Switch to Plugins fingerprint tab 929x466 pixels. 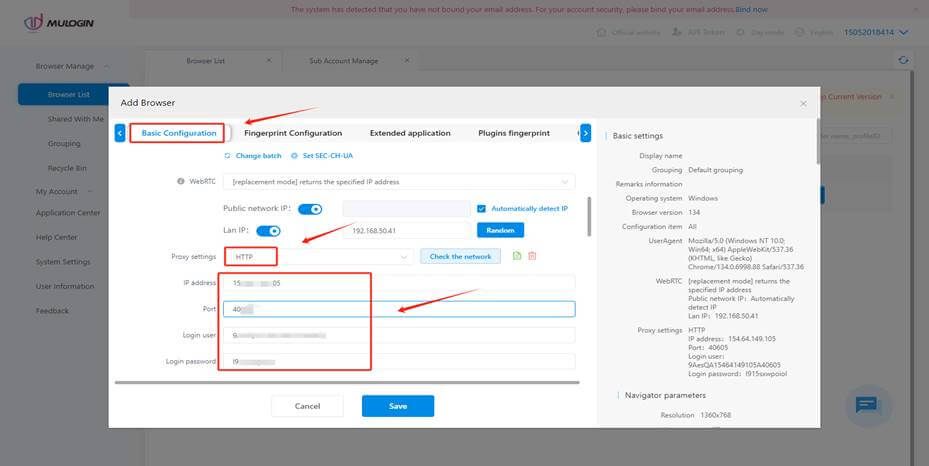point(514,133)
